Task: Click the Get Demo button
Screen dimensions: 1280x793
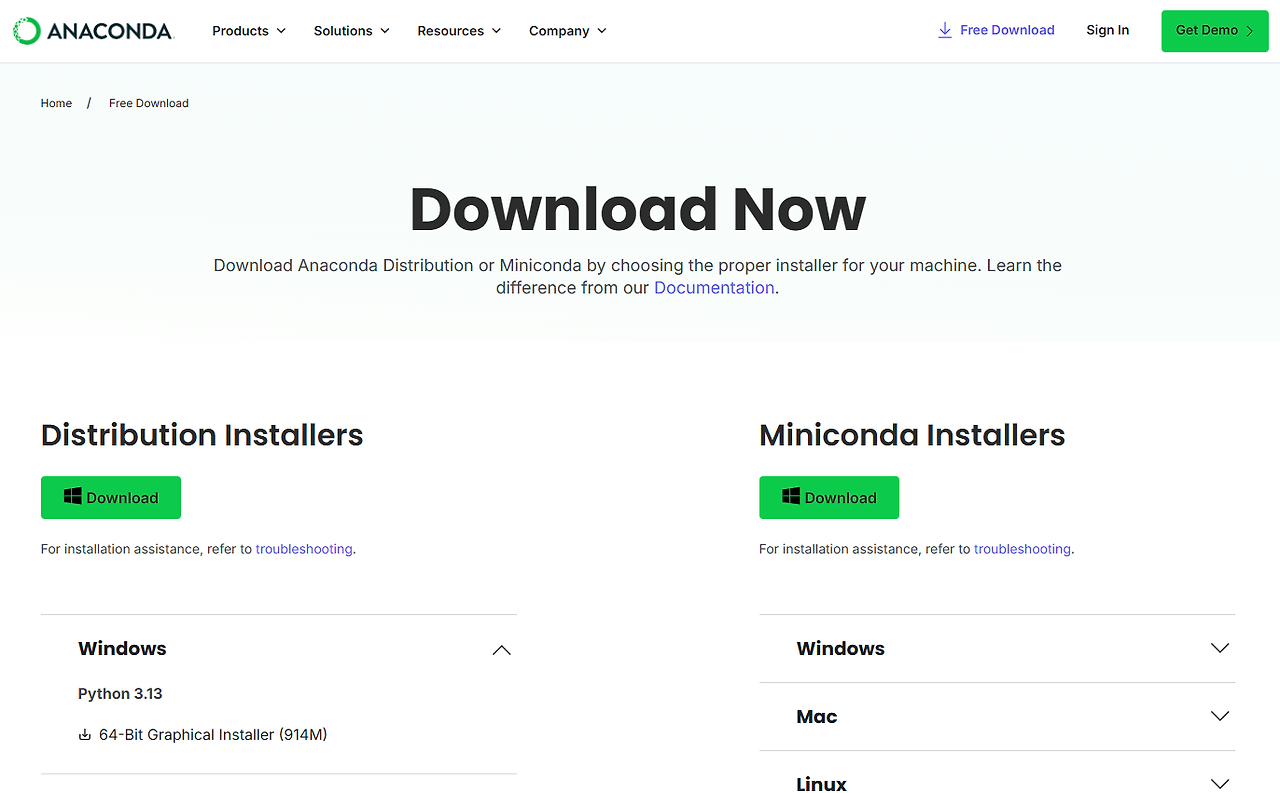Action: 1215,31
